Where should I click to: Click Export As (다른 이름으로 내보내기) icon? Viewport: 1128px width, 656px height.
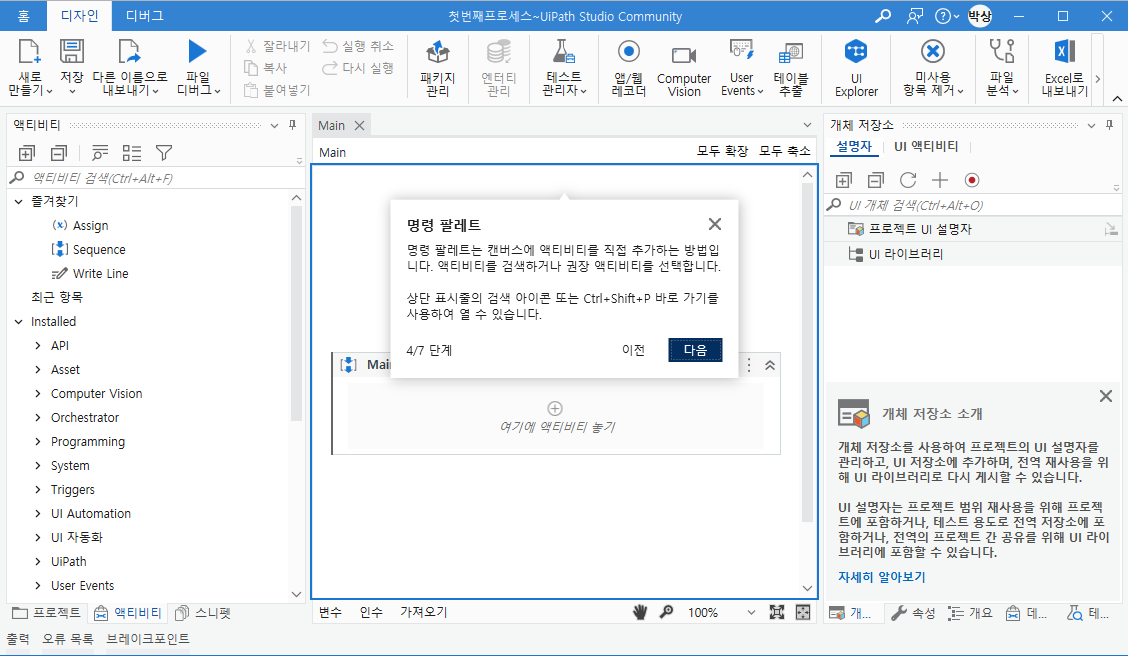tap(129, 52)
